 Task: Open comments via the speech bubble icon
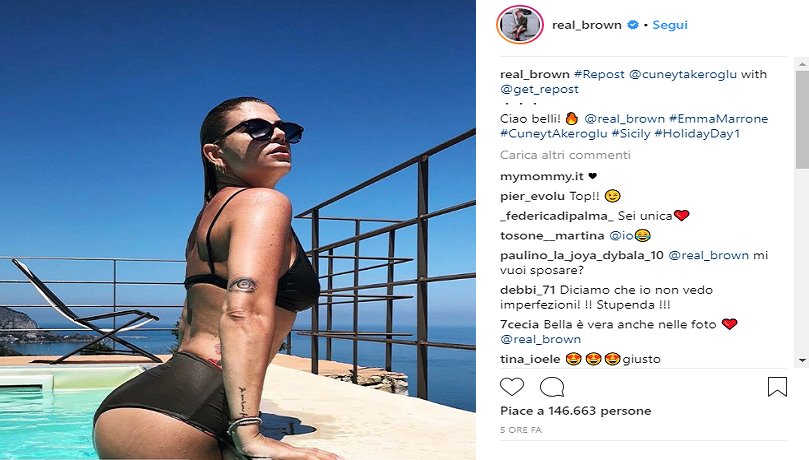coord(552,387)
